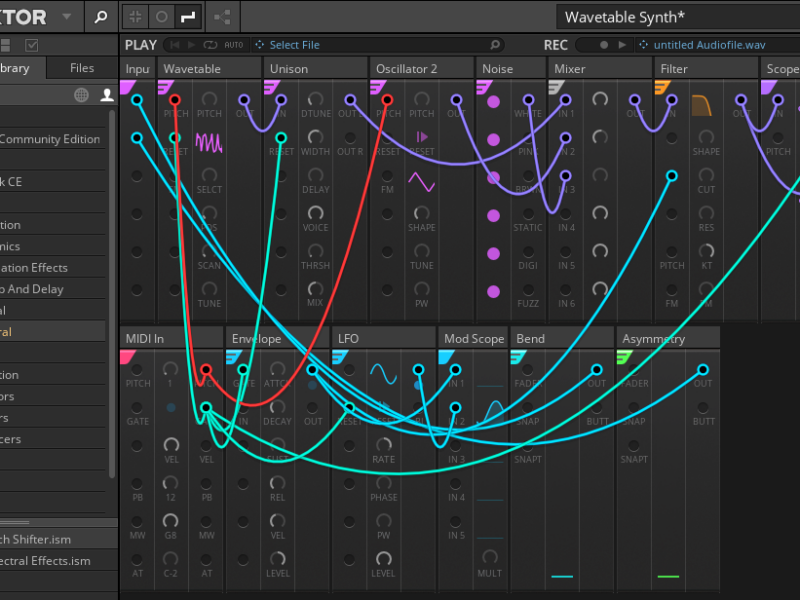Viewport: 800px width, 600px height.
Task: Click the orange Filter shape icon
Action: (702, 106)
